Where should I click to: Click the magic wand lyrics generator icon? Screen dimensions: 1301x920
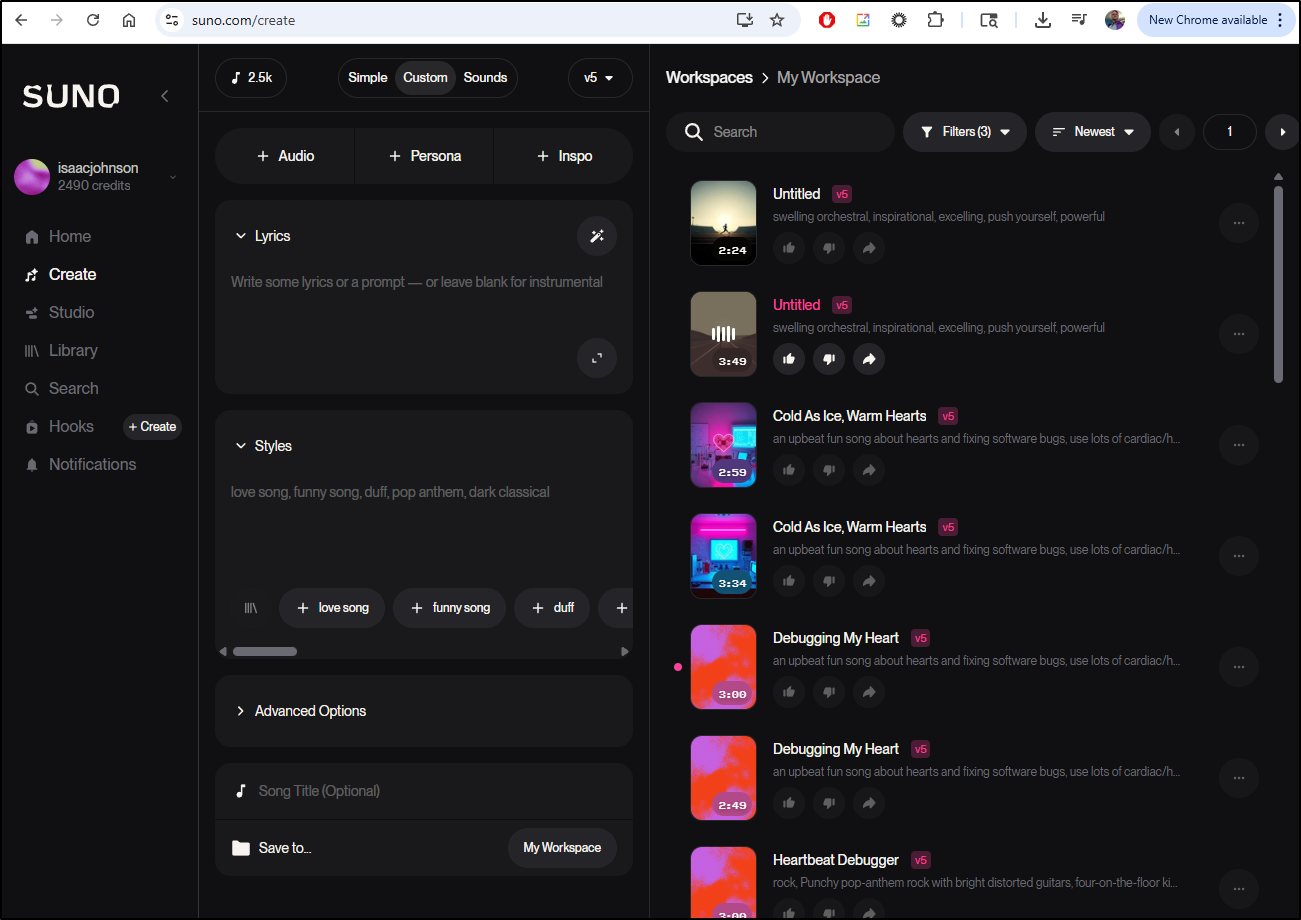click(597, 236)
